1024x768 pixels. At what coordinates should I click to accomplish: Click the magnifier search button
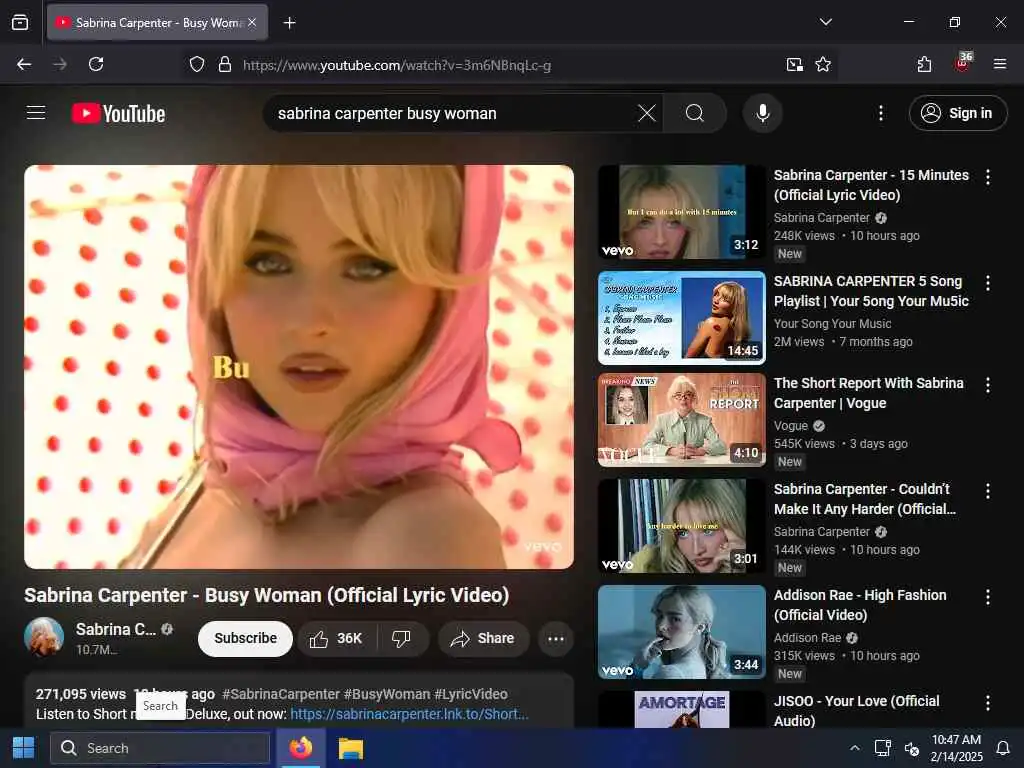[695, 113]
